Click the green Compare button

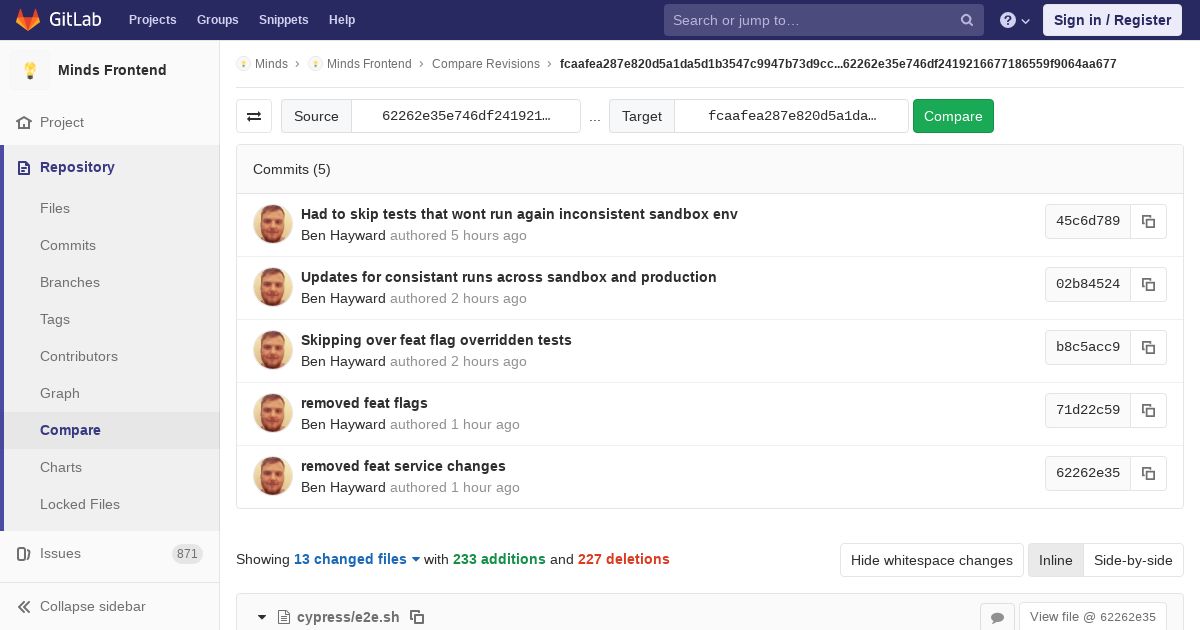953,116
